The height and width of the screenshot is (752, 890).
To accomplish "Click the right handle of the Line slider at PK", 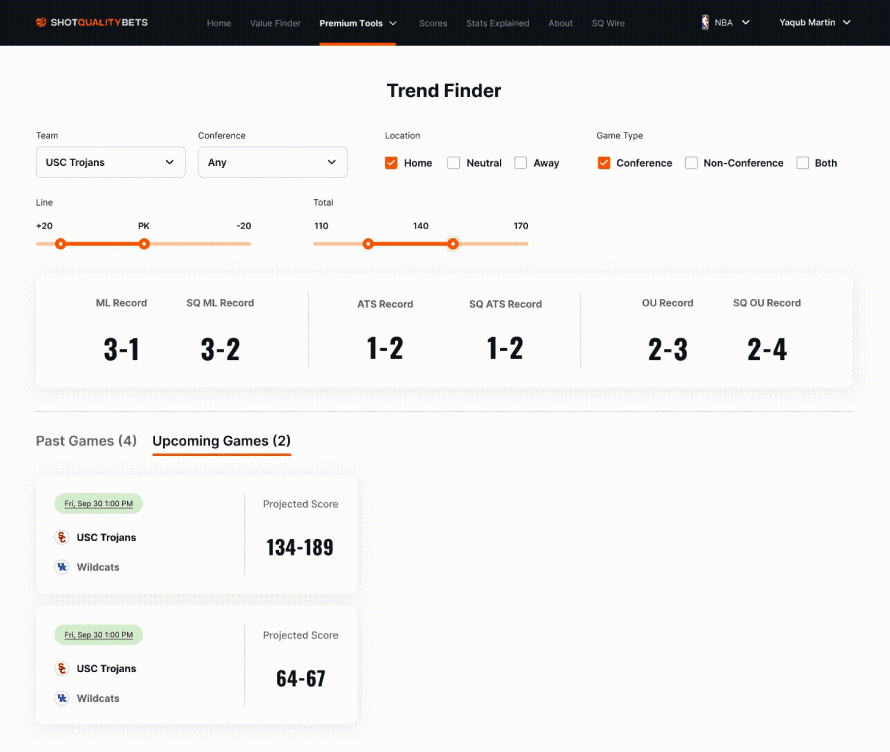I will tap(144, 244).
